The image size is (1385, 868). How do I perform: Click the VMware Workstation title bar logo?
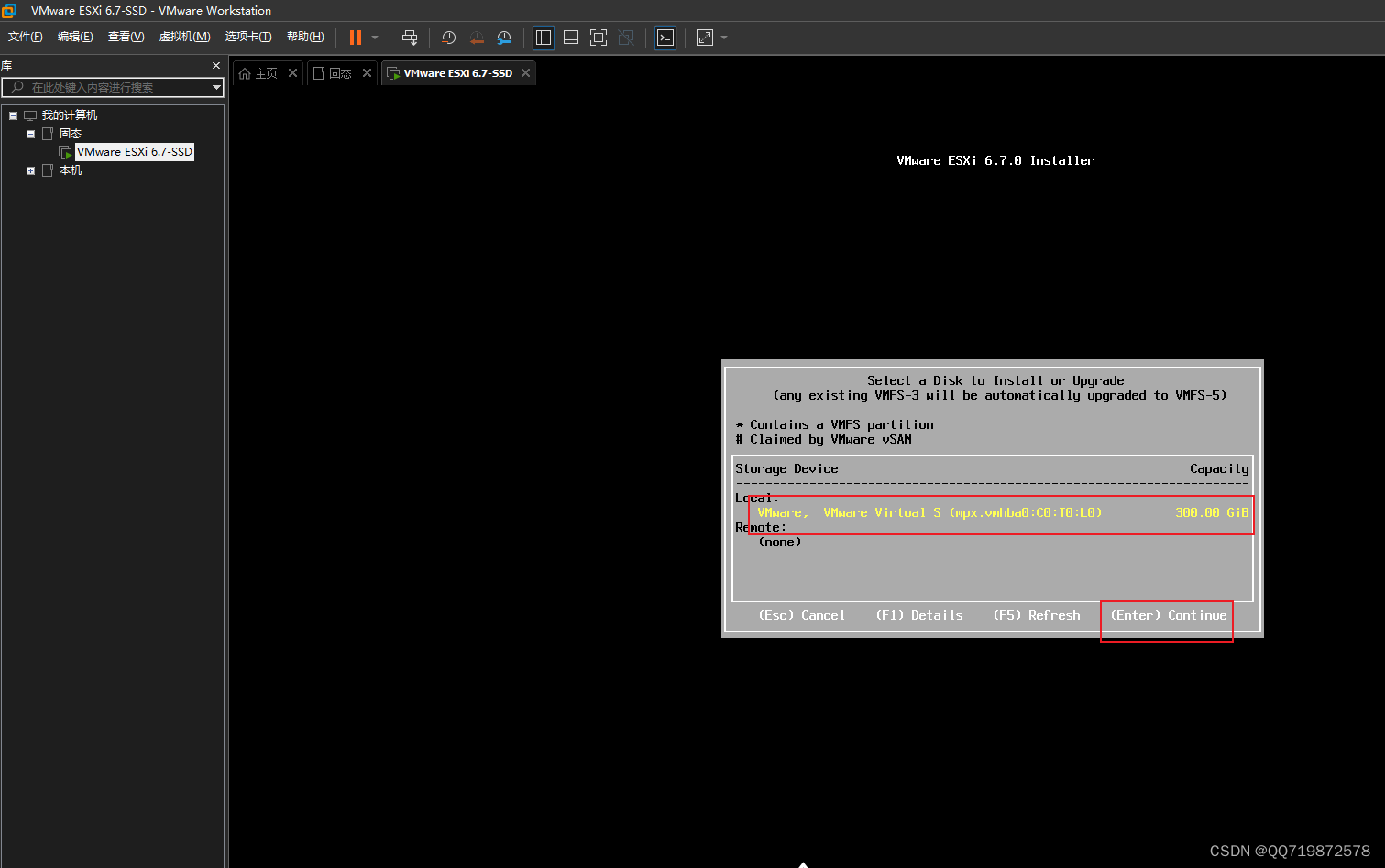(10, 11)
